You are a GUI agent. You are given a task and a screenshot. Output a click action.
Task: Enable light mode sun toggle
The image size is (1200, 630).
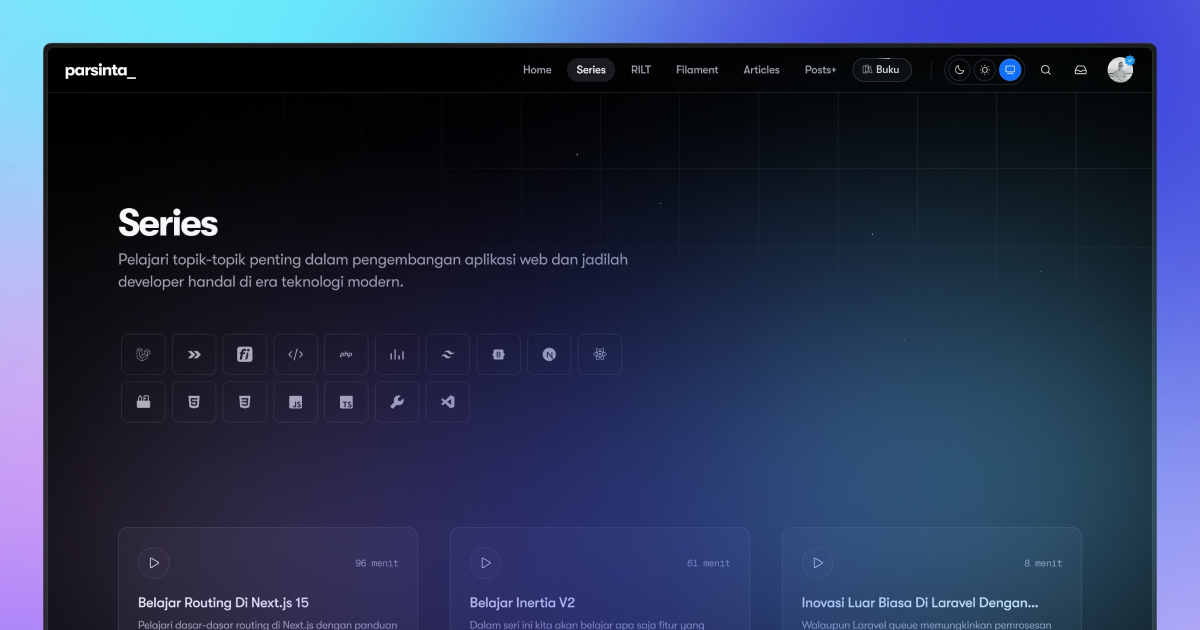985,70
